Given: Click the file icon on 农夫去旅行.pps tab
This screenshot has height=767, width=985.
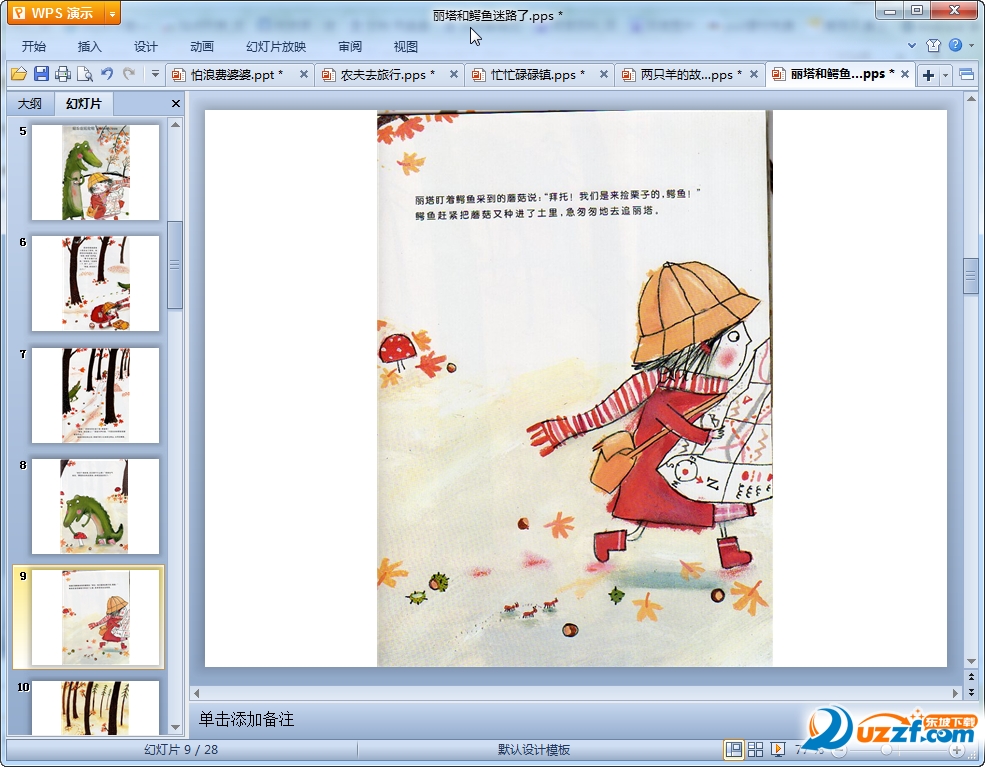Looking at the screenshot, I should pyautogui.click(x=329, y=75).
